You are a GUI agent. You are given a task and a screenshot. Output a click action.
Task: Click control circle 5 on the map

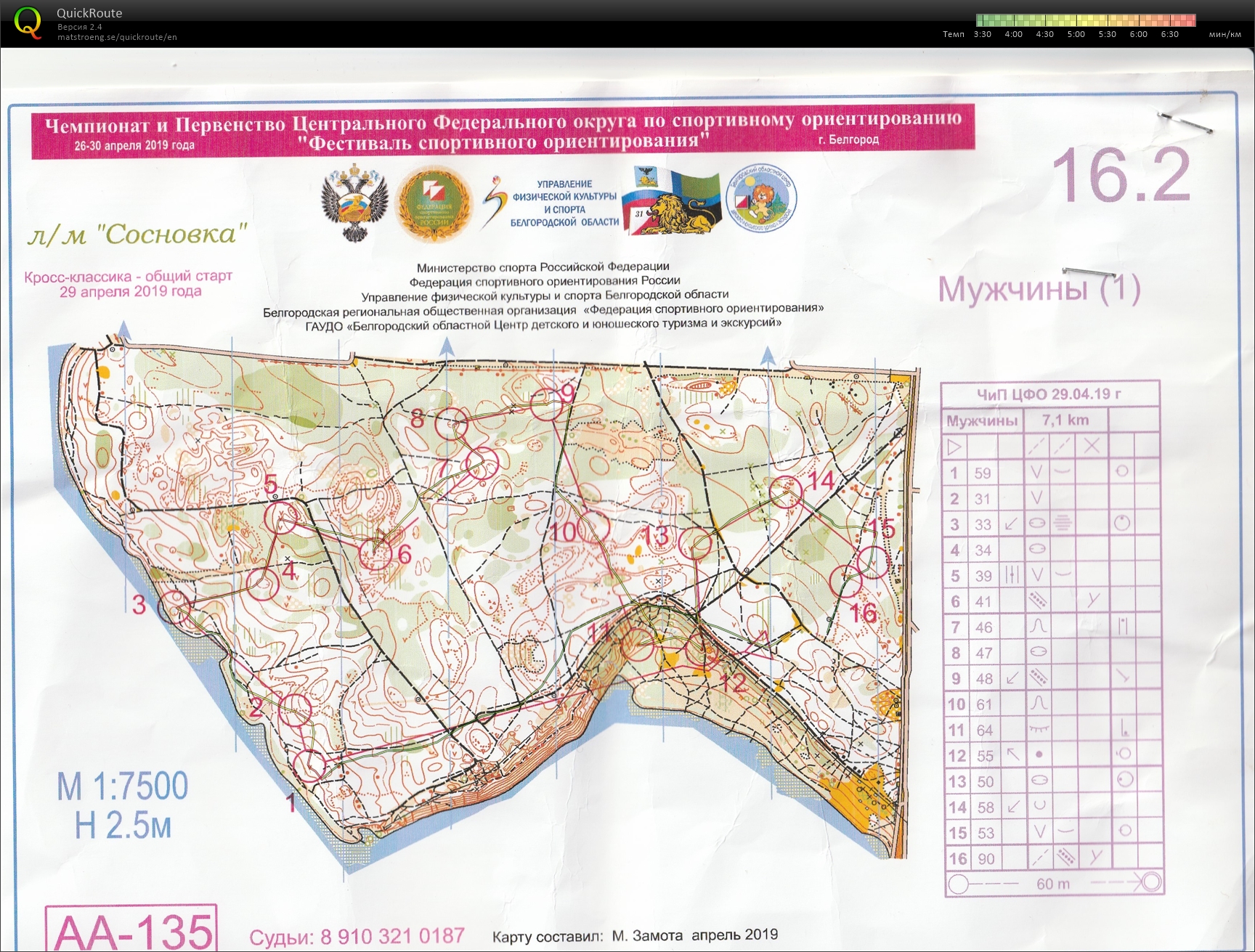pyautogui.click(x=280, y=518)
